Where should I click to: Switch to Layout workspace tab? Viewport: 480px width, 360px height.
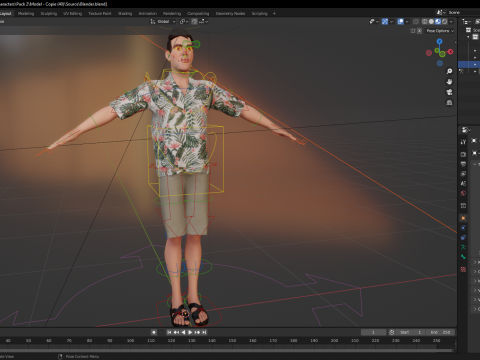(x=6, y=13)
